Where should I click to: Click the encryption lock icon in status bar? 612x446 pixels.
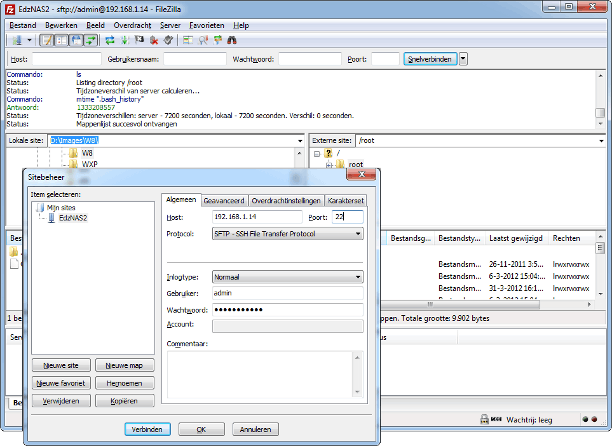coord(484,419)
